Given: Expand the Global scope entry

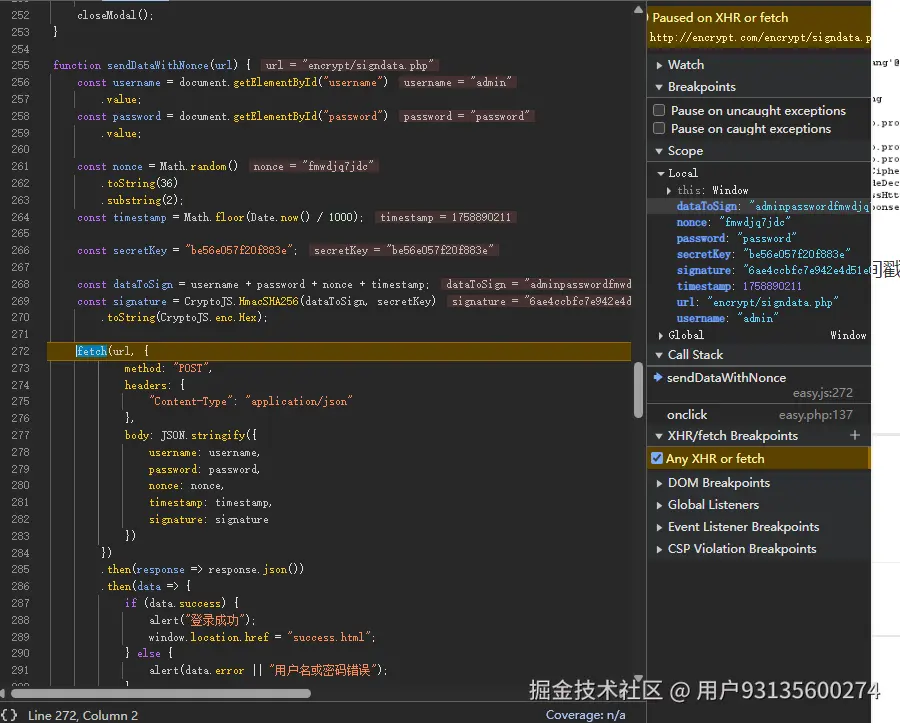Looking at the screenshot, I should (x=661, y=336).
